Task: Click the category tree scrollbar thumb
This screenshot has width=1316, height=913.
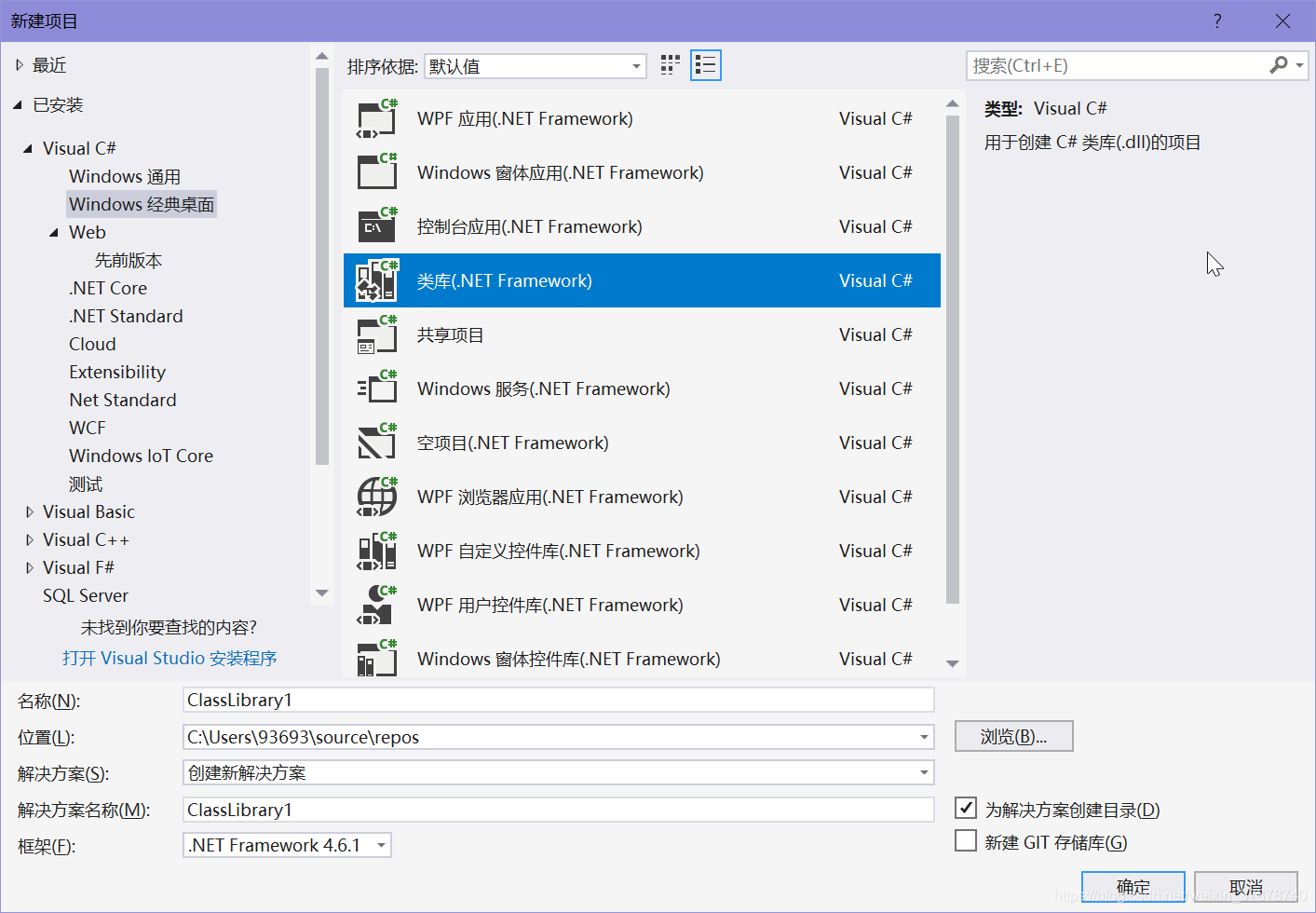Action: coord(322,266)
